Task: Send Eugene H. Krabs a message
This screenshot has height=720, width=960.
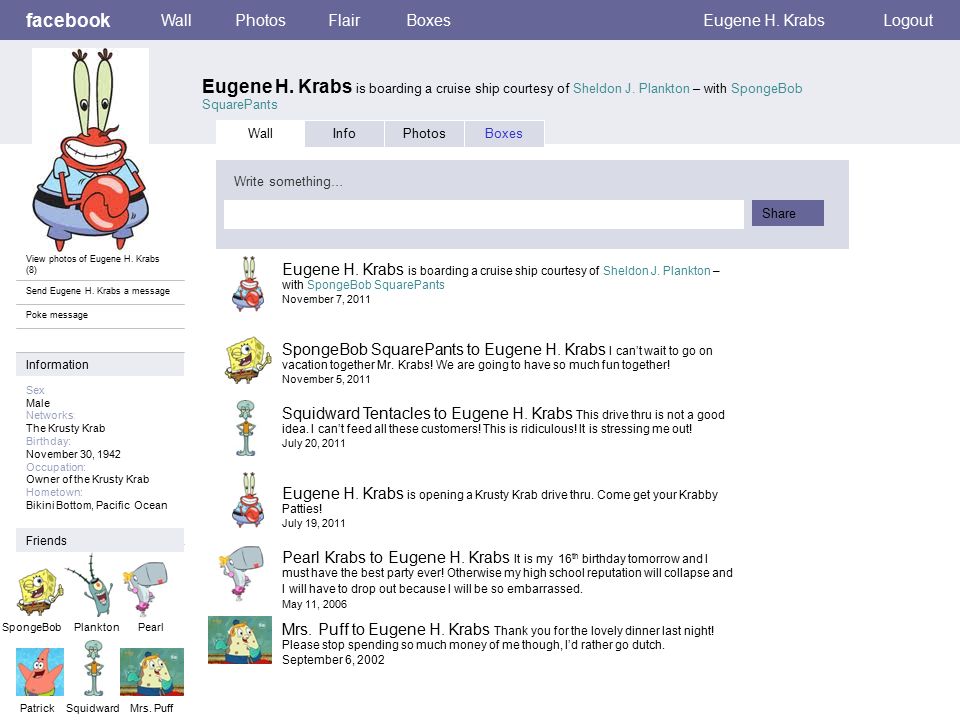Action: 98,291
